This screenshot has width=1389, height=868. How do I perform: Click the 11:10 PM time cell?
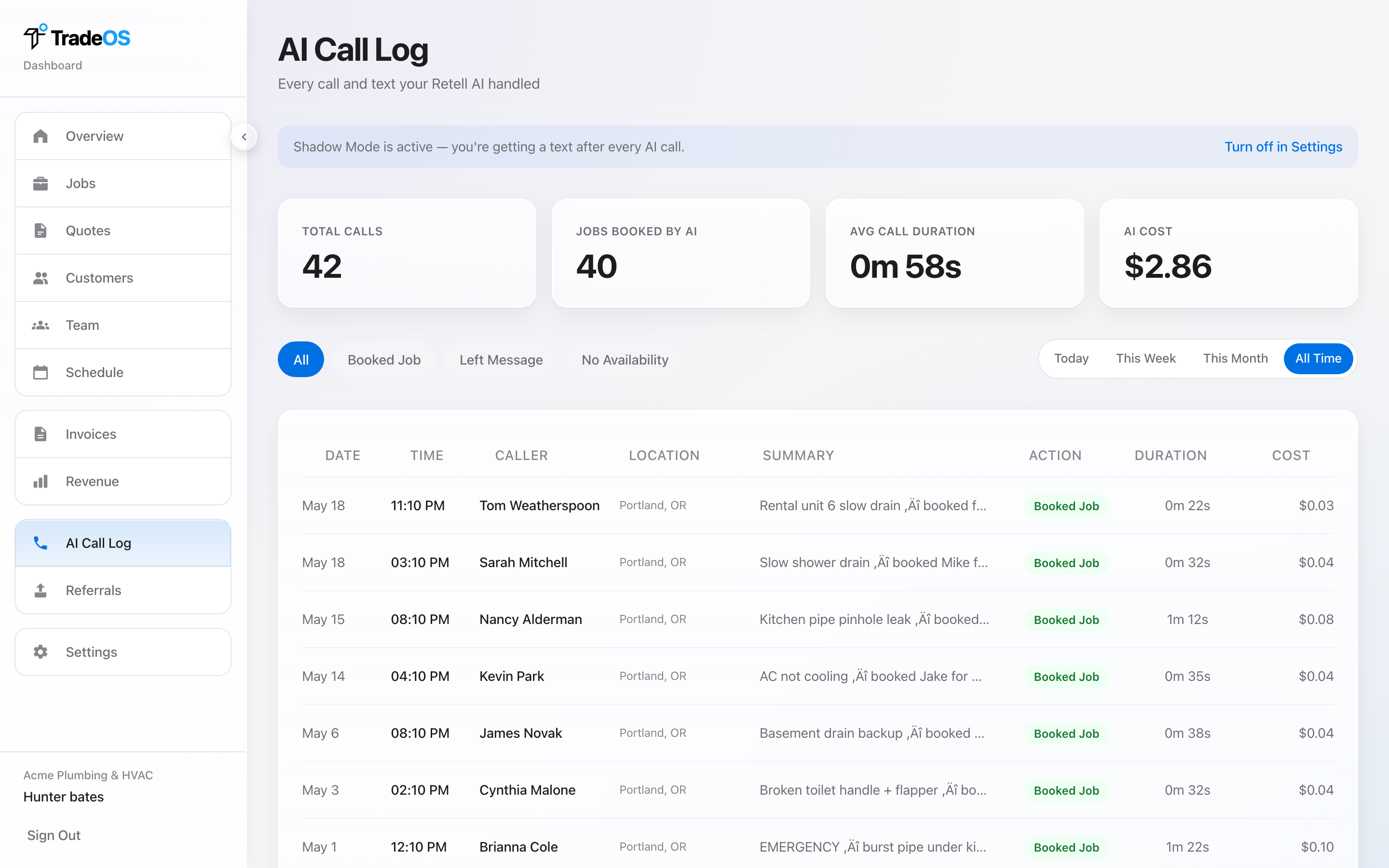coord(417,506)
